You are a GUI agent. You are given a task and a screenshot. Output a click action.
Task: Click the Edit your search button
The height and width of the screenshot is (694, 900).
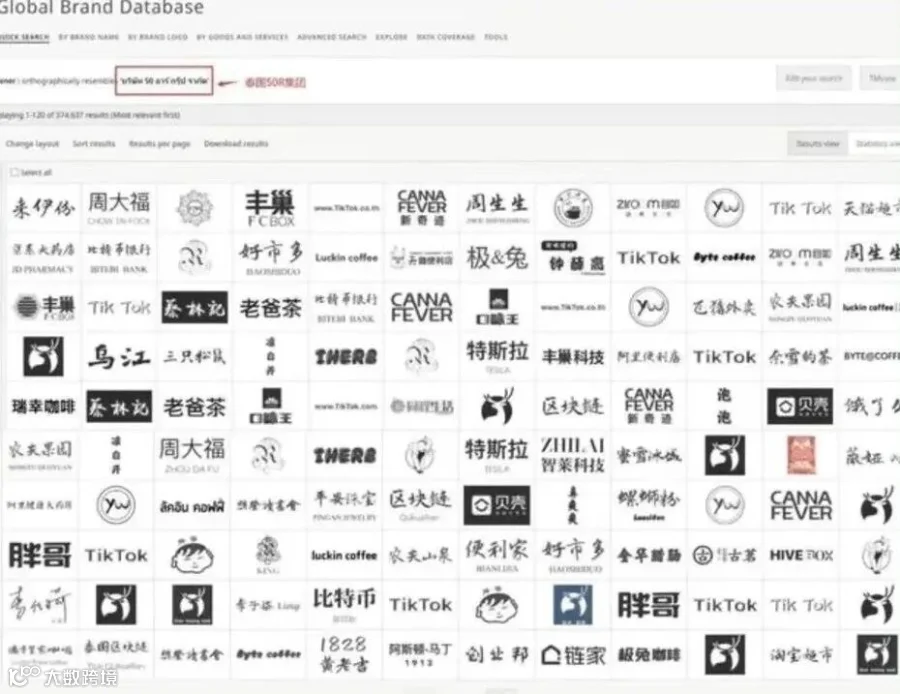(x=814, y=78)
